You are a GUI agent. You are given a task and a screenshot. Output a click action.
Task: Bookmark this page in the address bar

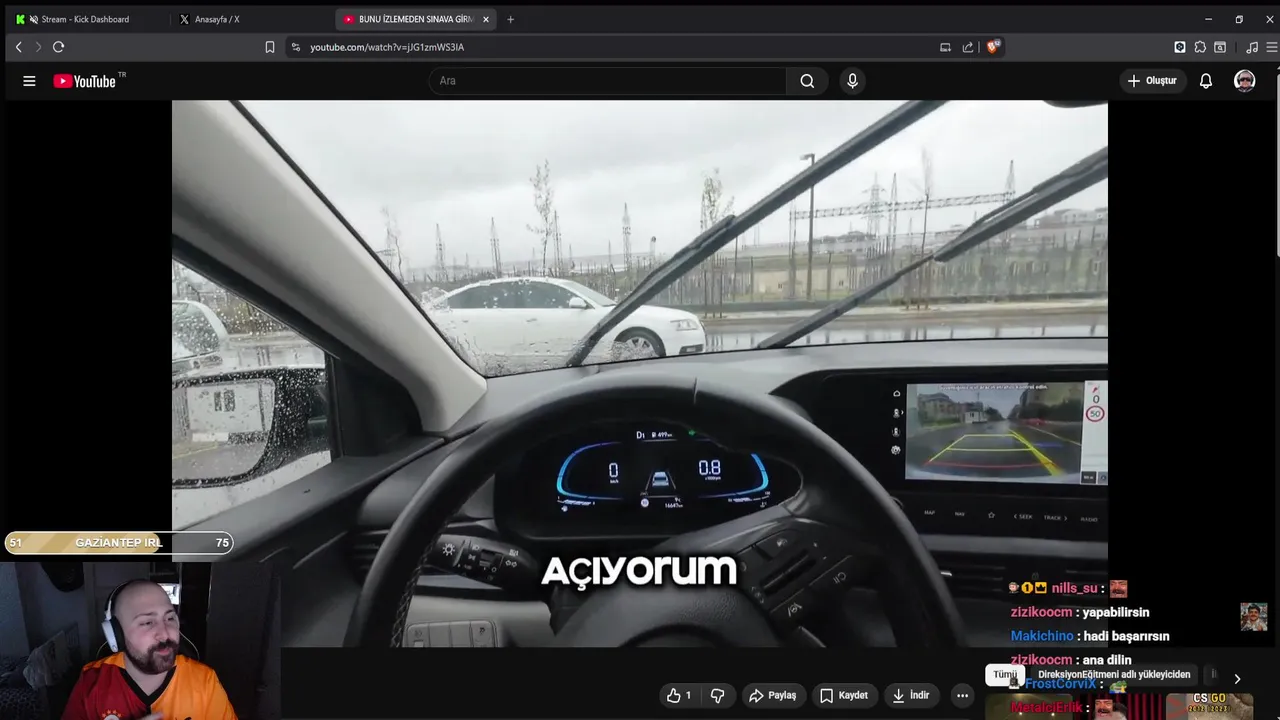point(270,47)
